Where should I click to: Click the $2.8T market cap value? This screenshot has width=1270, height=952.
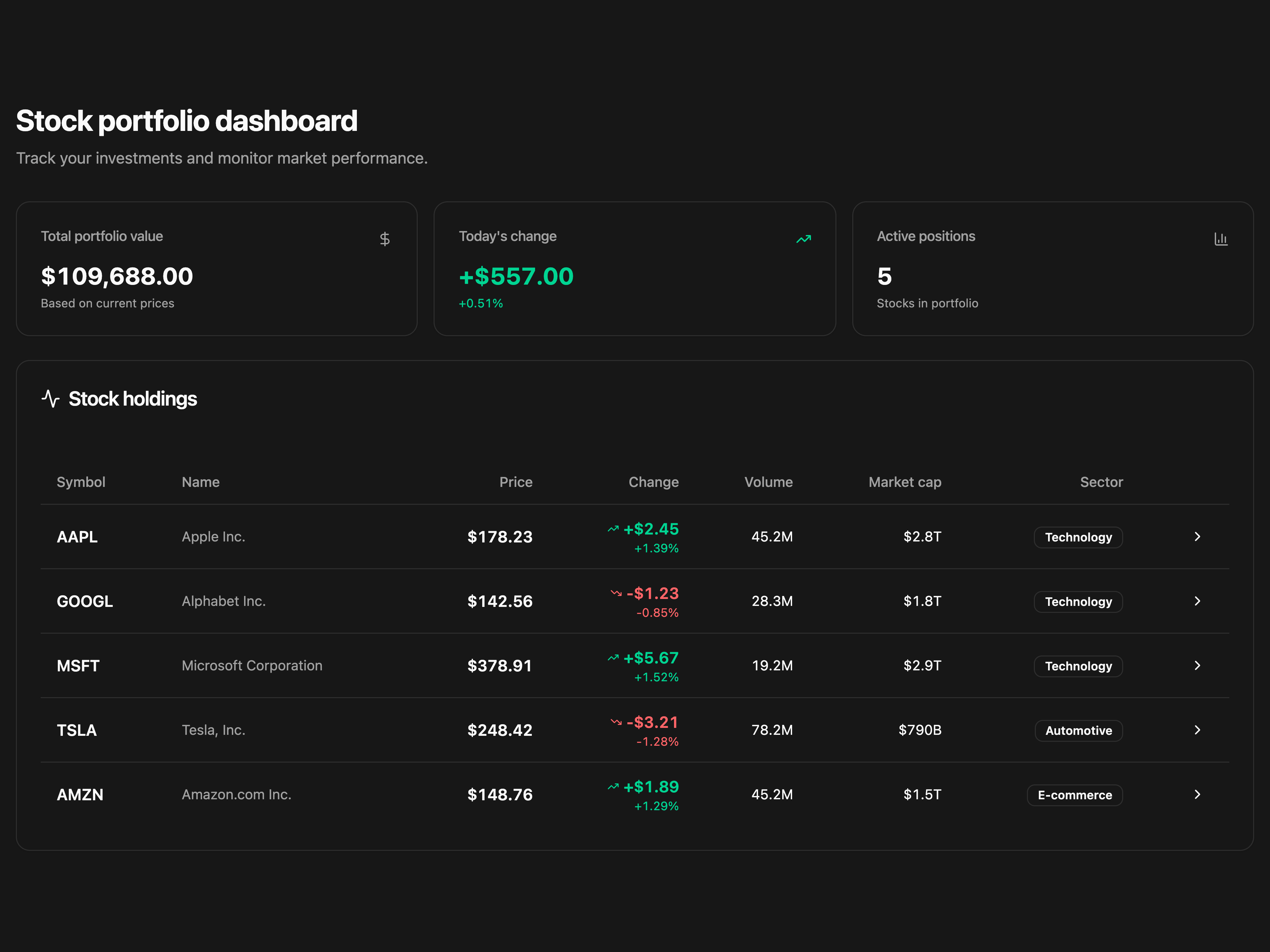(x=922, y=536)
